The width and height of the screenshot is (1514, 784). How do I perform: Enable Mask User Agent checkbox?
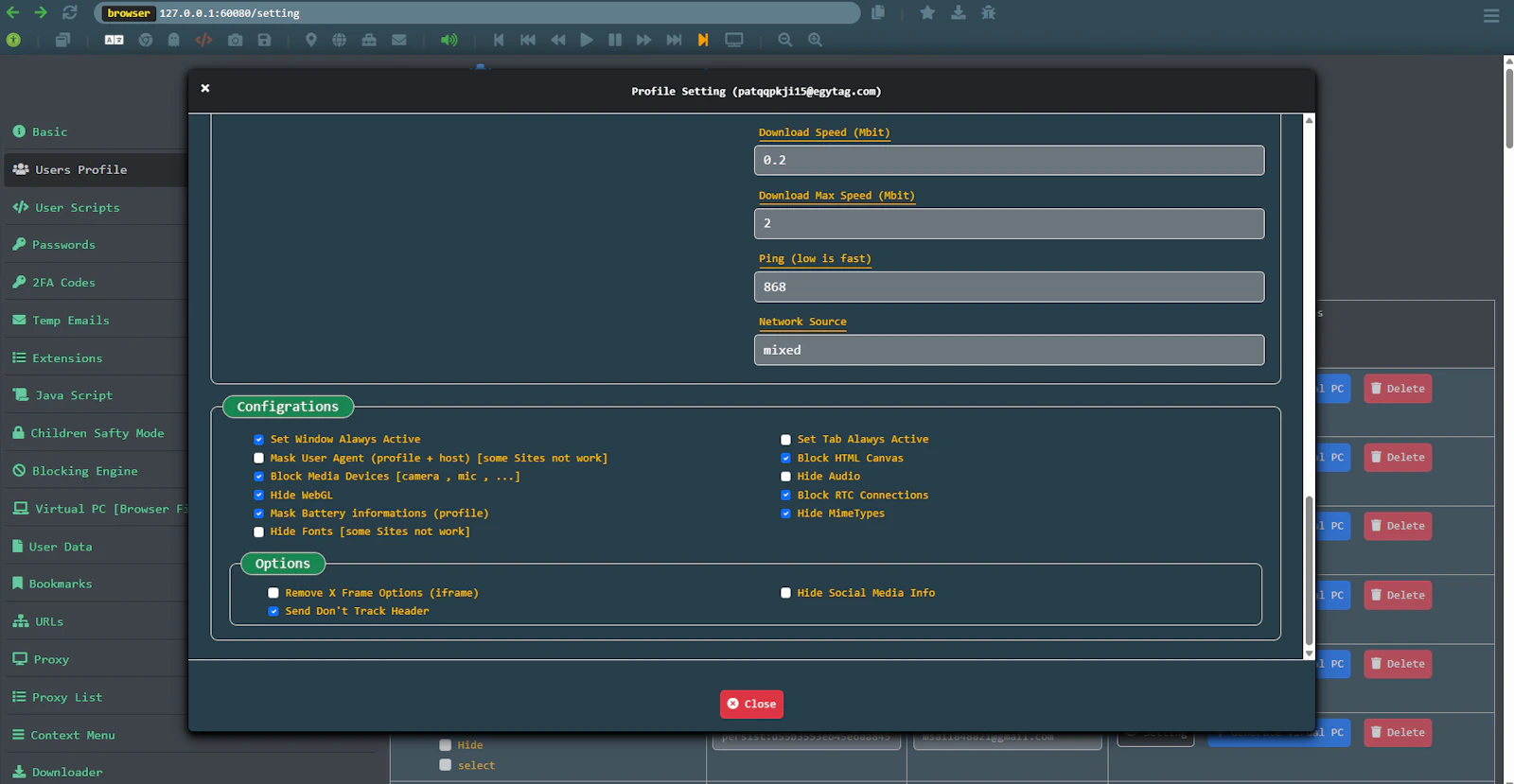(259, 458)
